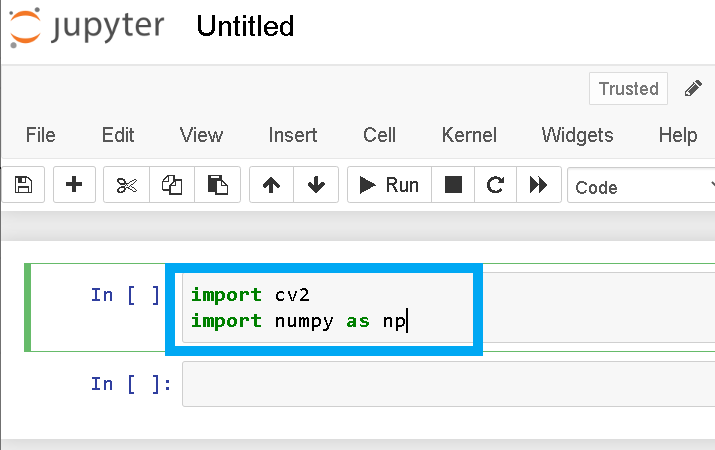Viewport: 715px width, 450px height.
Task: Click the In [ ]: prompt of the empty cell
Action: (x=131, y=384)
